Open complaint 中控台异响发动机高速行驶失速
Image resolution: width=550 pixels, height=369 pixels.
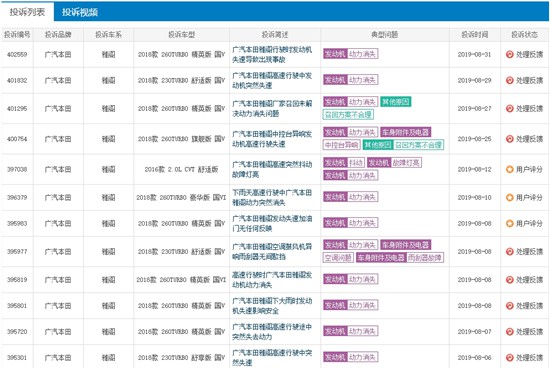click(x=272, y=139)
